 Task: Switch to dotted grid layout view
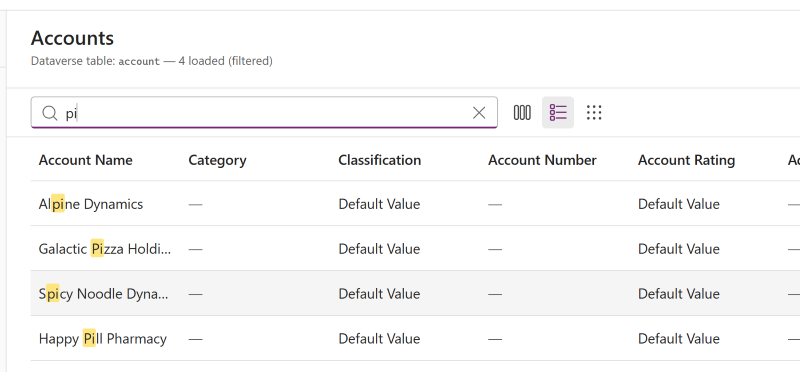(594, 112)
